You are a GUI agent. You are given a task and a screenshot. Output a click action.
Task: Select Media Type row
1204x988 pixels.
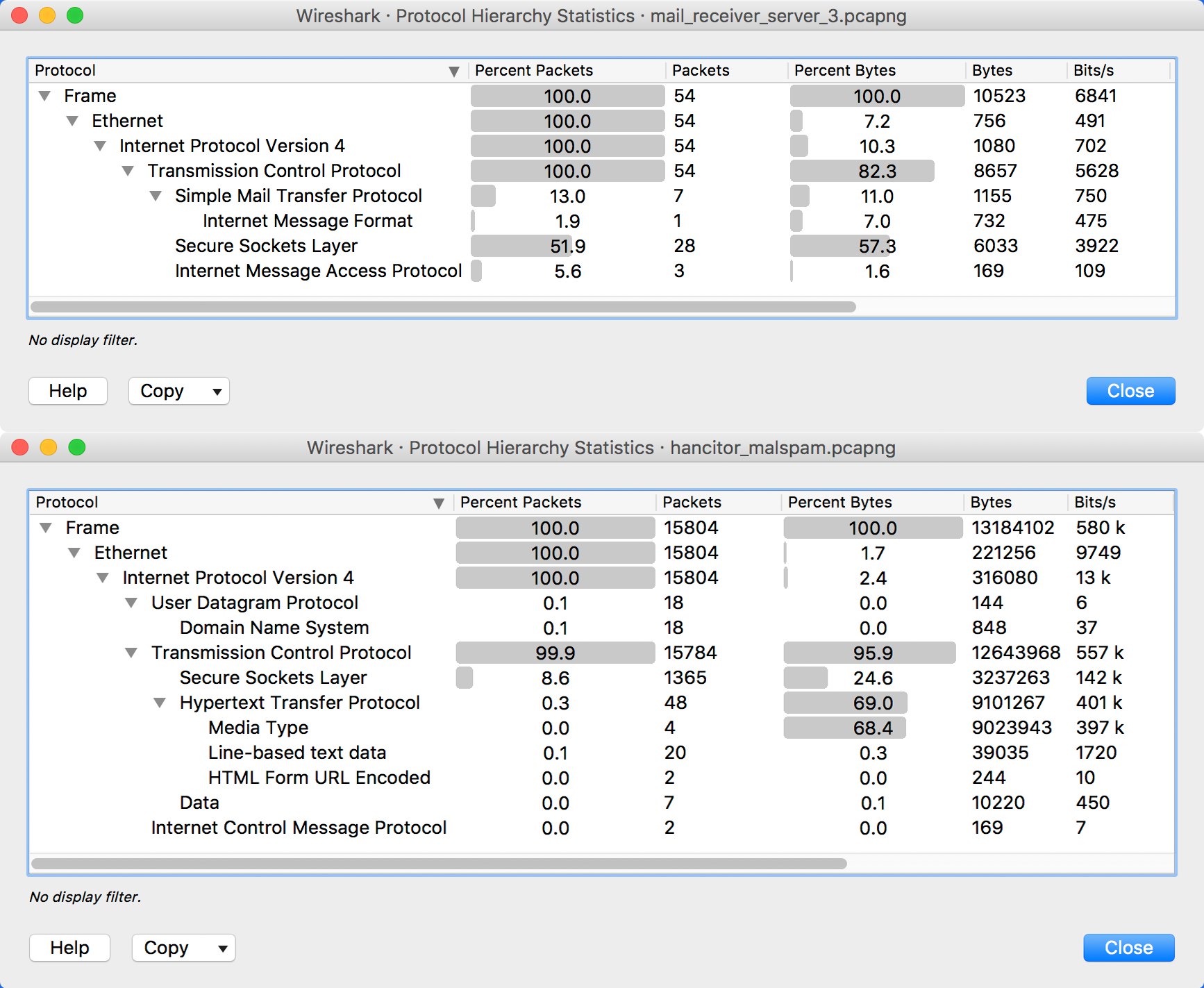pos(601,728)
